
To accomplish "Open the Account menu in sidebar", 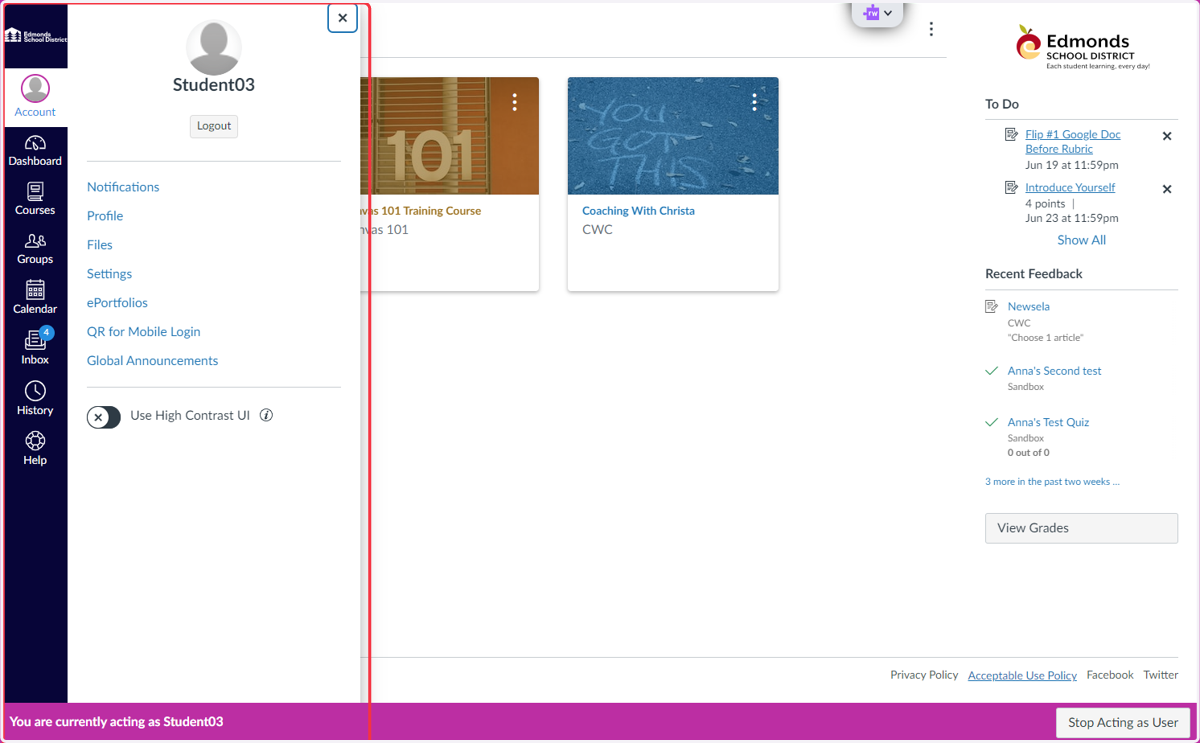I will pos(35,97).
